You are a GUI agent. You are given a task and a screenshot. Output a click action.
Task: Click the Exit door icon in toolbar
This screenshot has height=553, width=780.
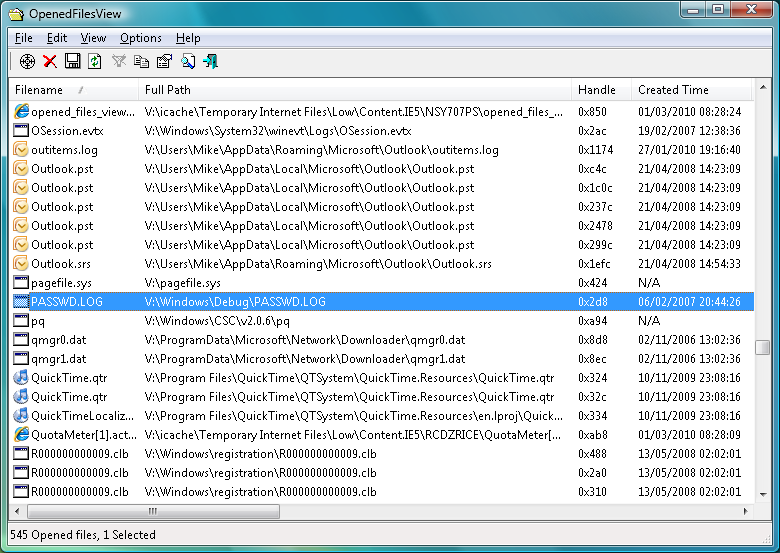point(211,62)
